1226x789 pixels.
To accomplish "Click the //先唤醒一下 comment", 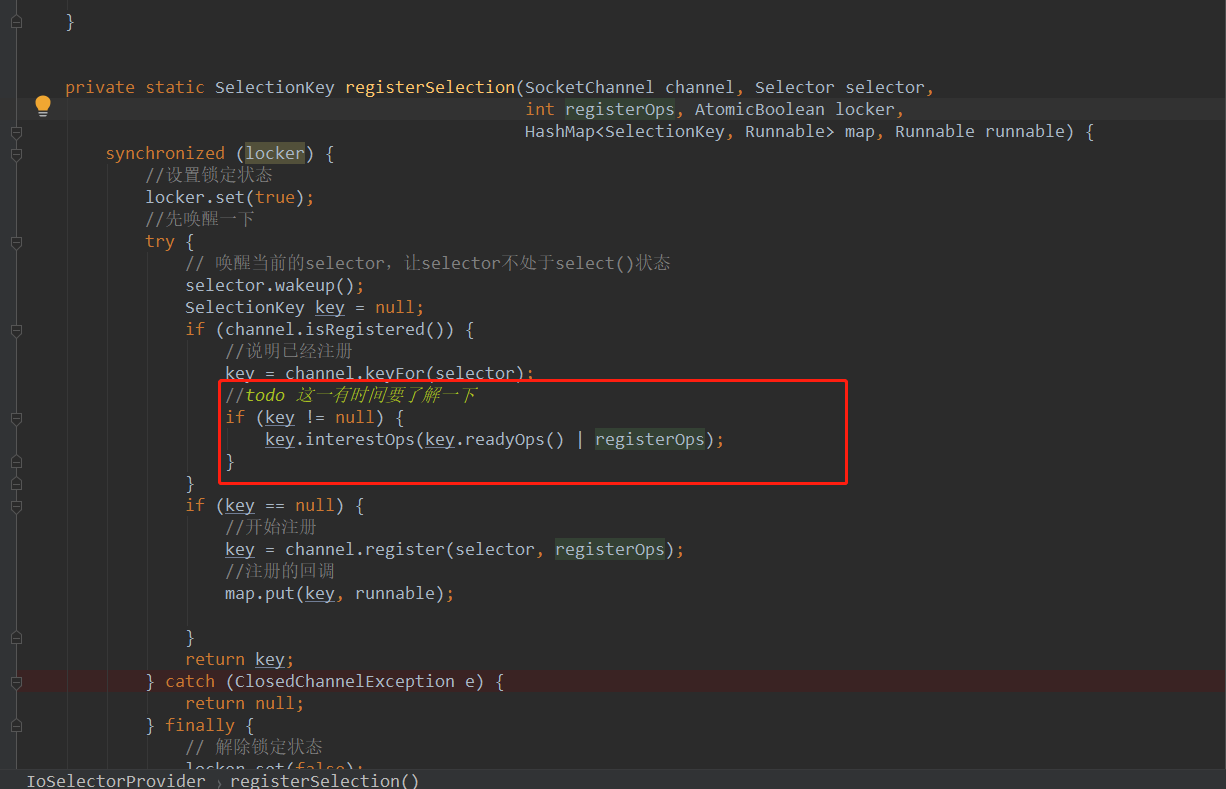I will [200, 220].
